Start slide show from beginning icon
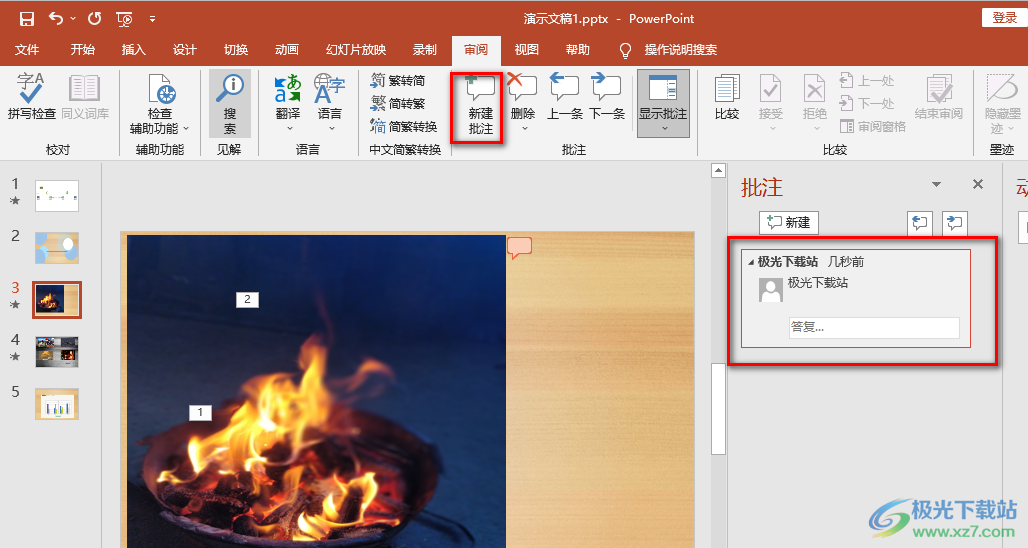Screen dimensions: 1028x548 (124, 19)
